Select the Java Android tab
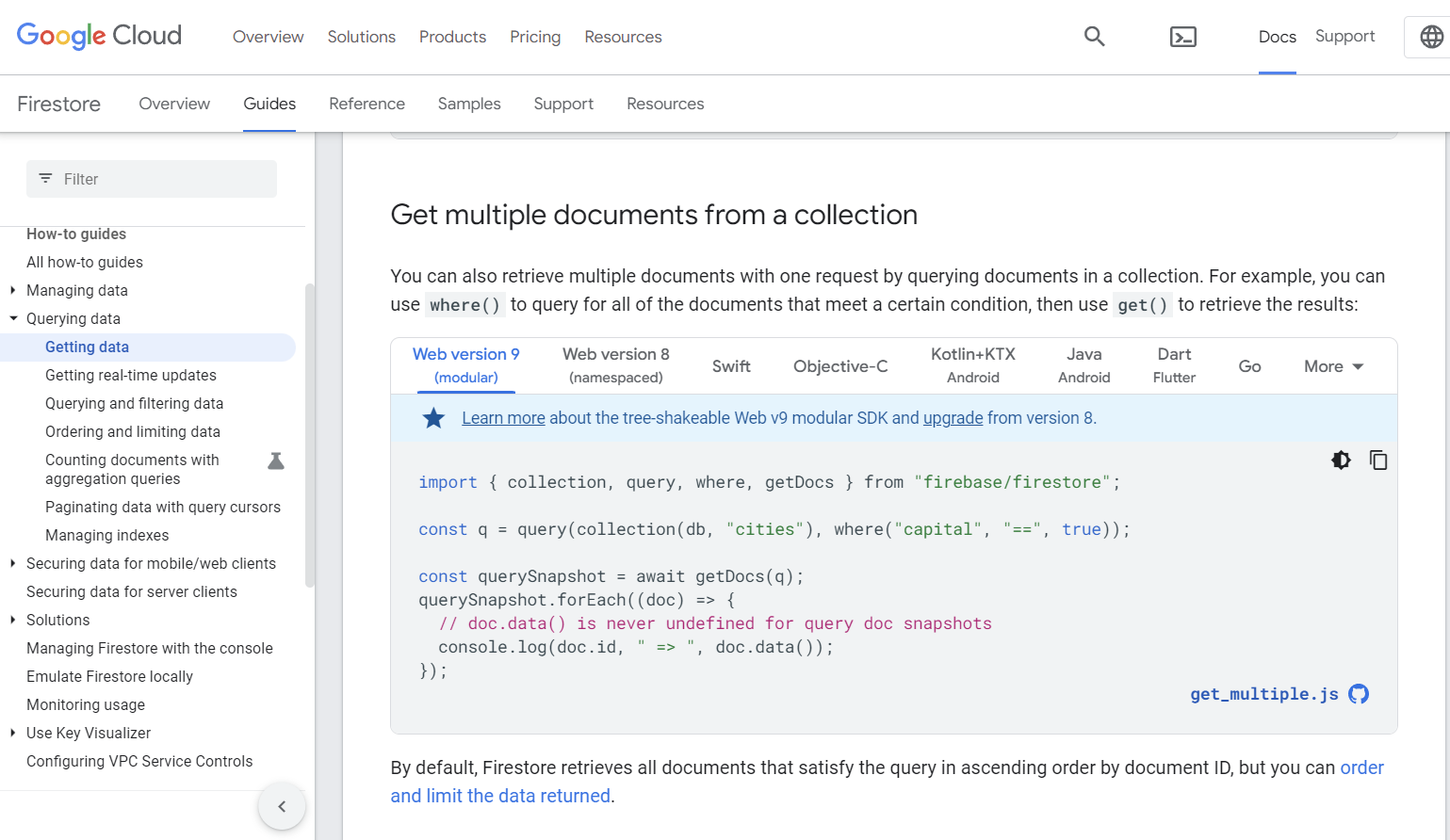Screen dimensions: 1450x840 (1084, 365)
